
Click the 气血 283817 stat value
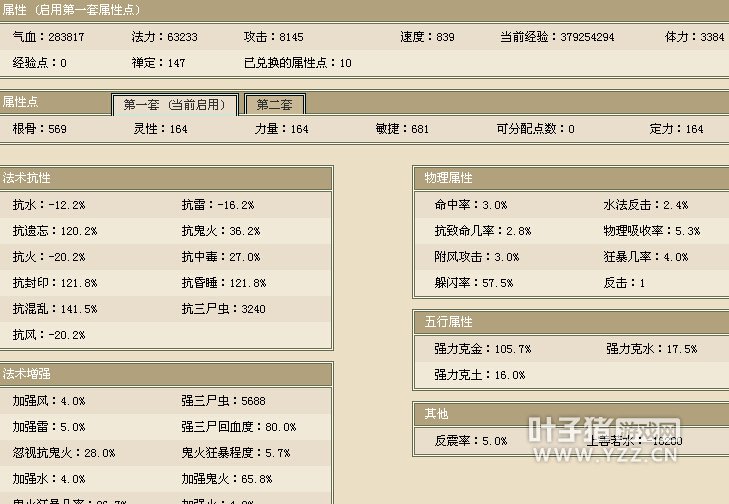(x=48, y=37)
